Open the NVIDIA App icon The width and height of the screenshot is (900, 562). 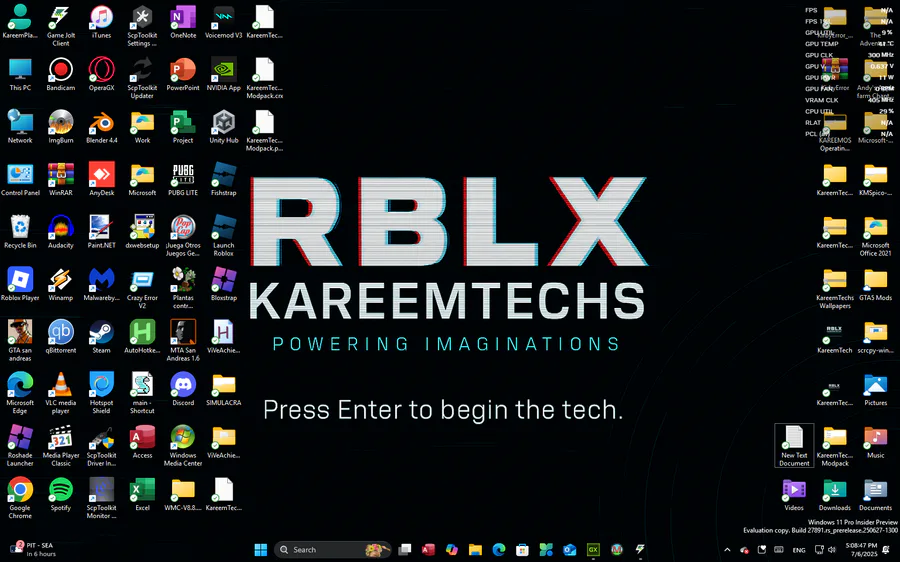coord(223,75)
